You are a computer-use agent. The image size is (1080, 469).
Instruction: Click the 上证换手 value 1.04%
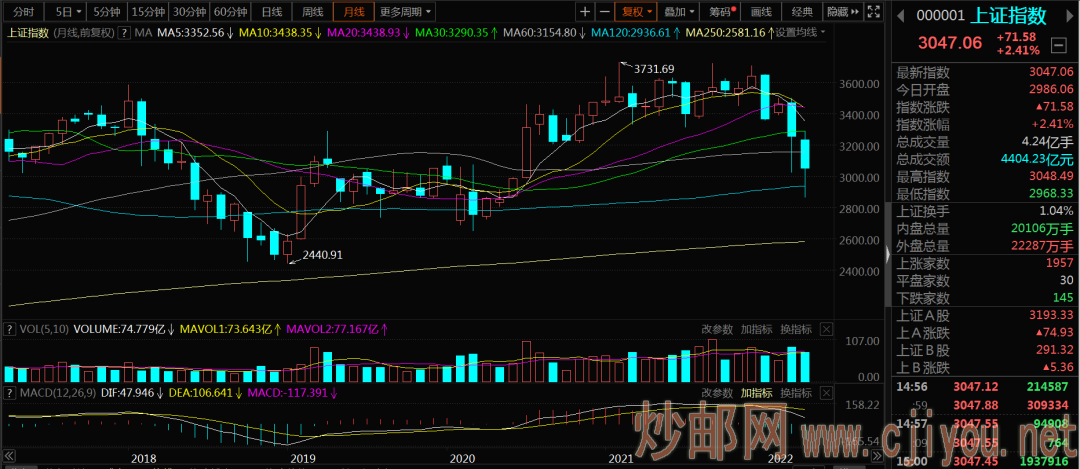[1056, 211]
